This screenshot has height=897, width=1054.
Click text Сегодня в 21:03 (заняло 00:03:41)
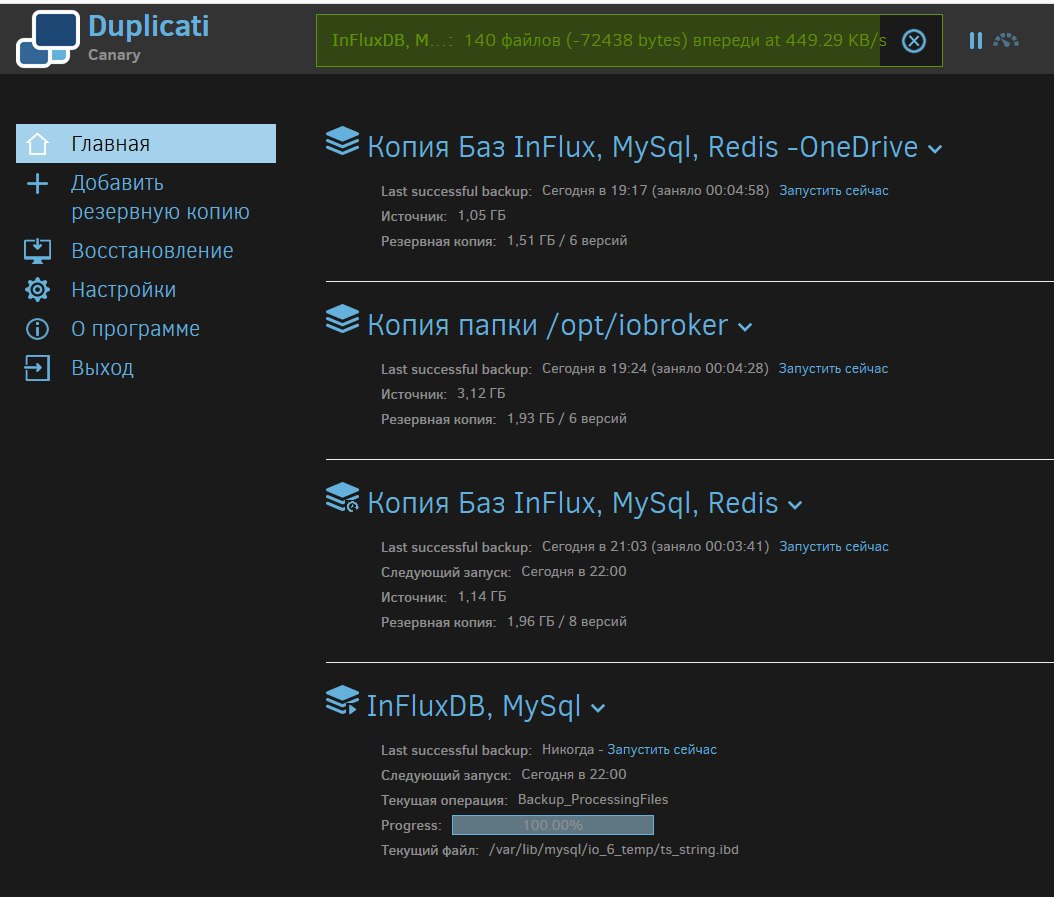(x=655, y=547)
